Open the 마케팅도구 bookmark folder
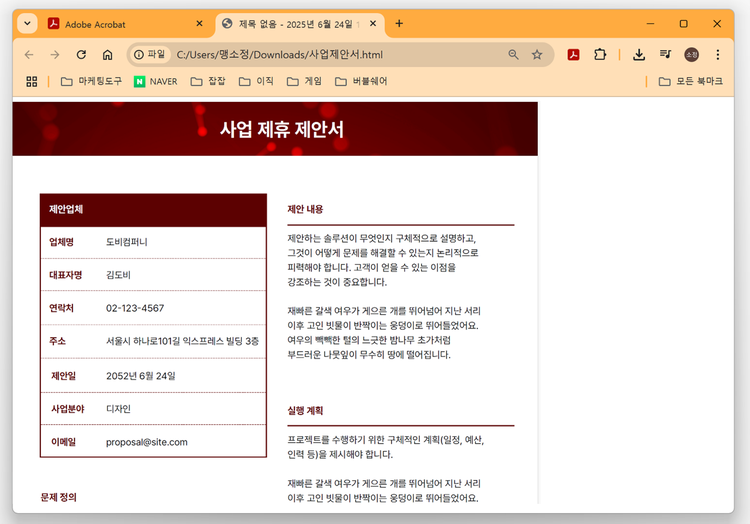 (91, 81)
